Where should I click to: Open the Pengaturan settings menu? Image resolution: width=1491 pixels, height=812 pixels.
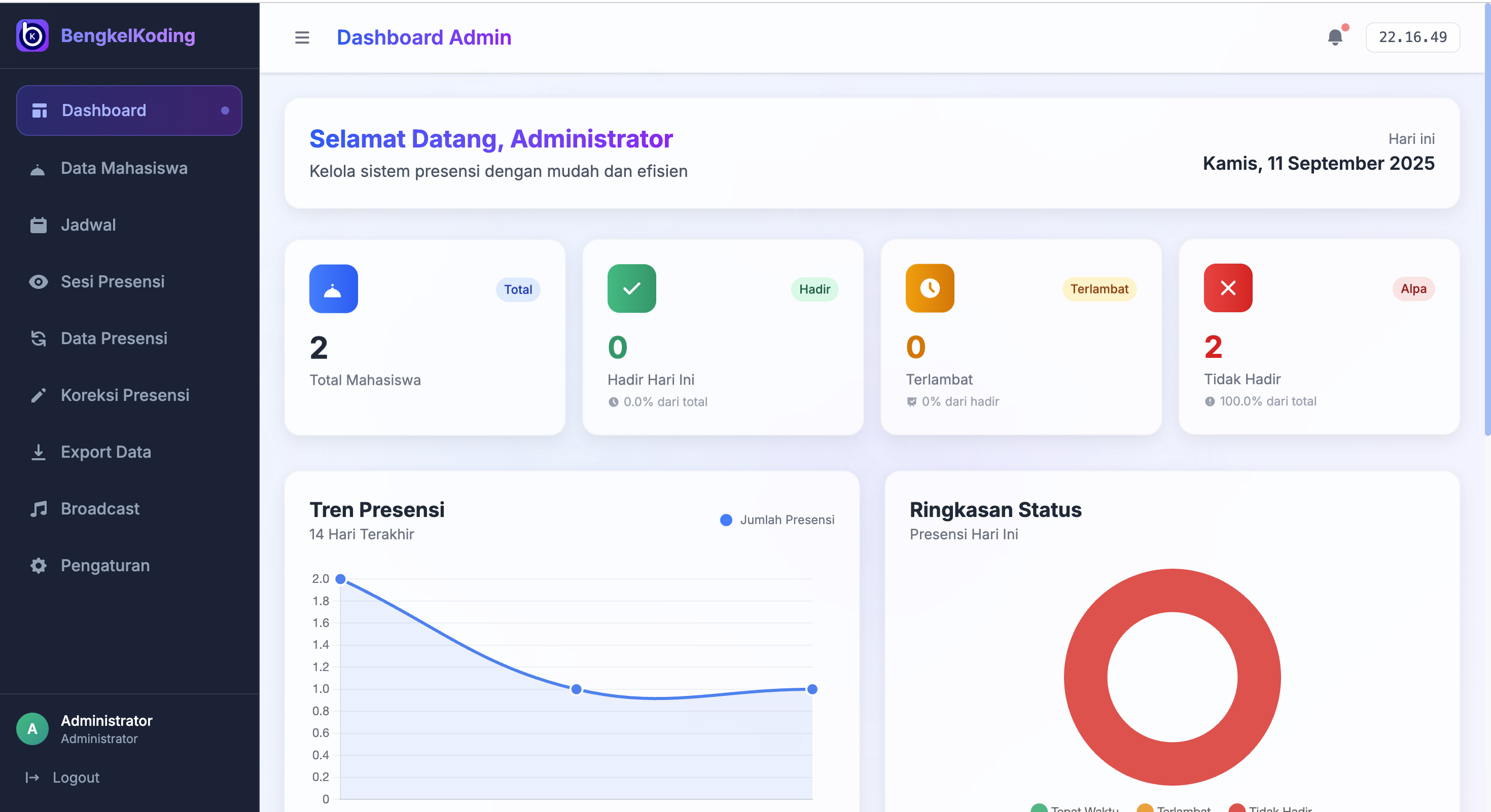105,565
